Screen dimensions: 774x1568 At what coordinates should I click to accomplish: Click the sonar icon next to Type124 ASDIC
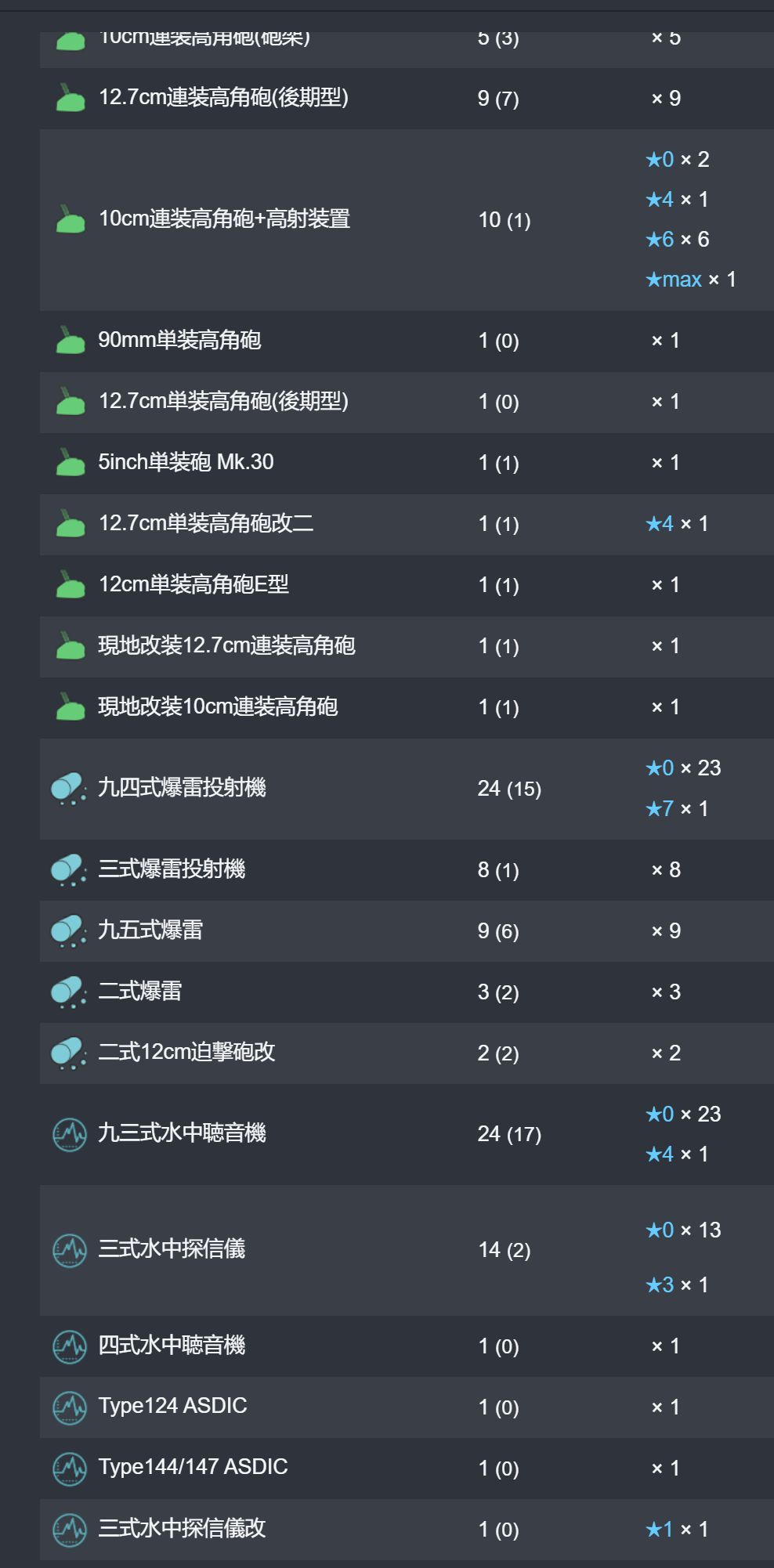click(x=70, y=1407)
